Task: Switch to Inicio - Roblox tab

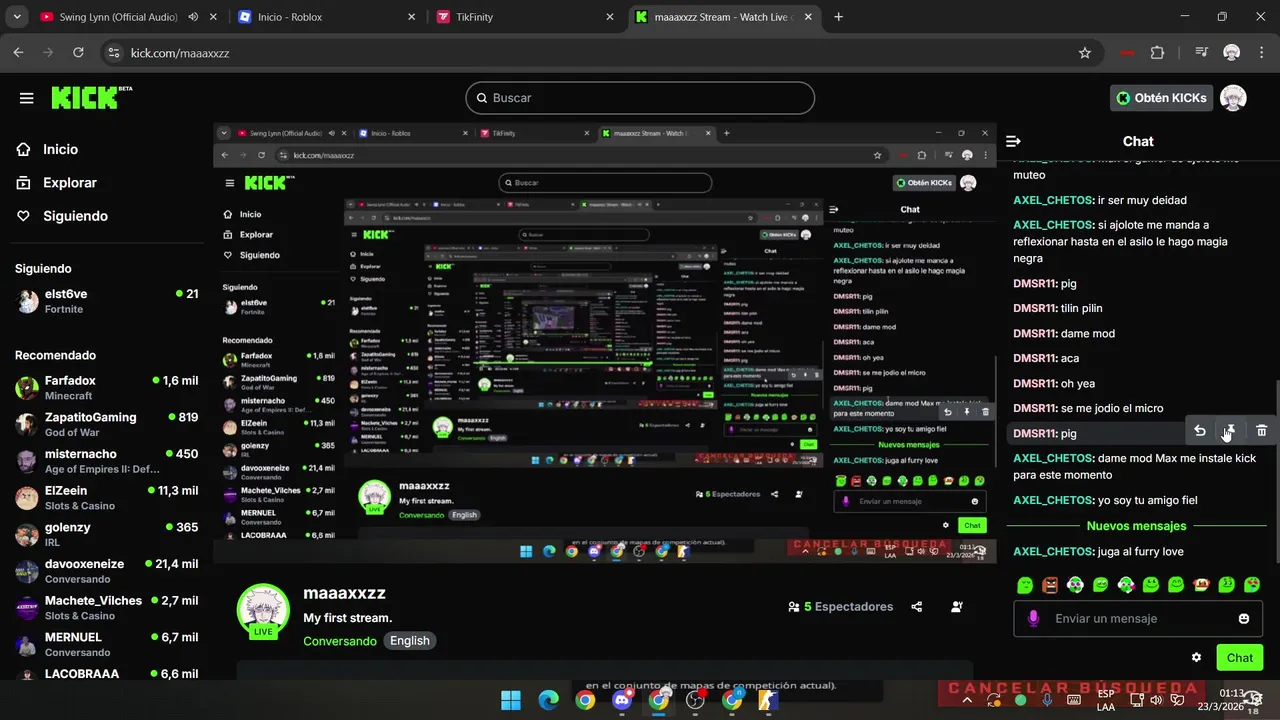Action: (327, 17)
